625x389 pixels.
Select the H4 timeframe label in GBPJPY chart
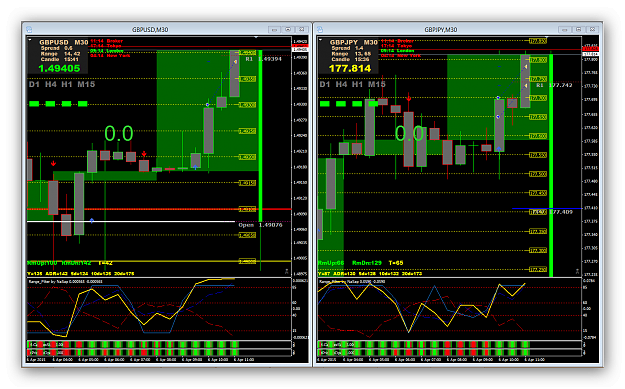tap(341, 84)
